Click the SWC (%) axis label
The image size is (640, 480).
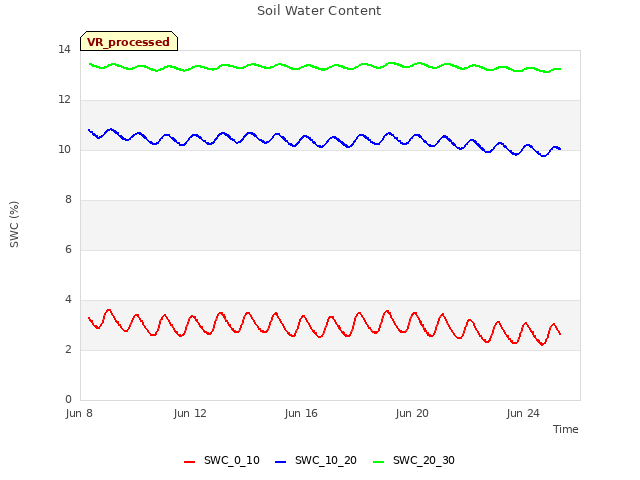tap(14, 224)
